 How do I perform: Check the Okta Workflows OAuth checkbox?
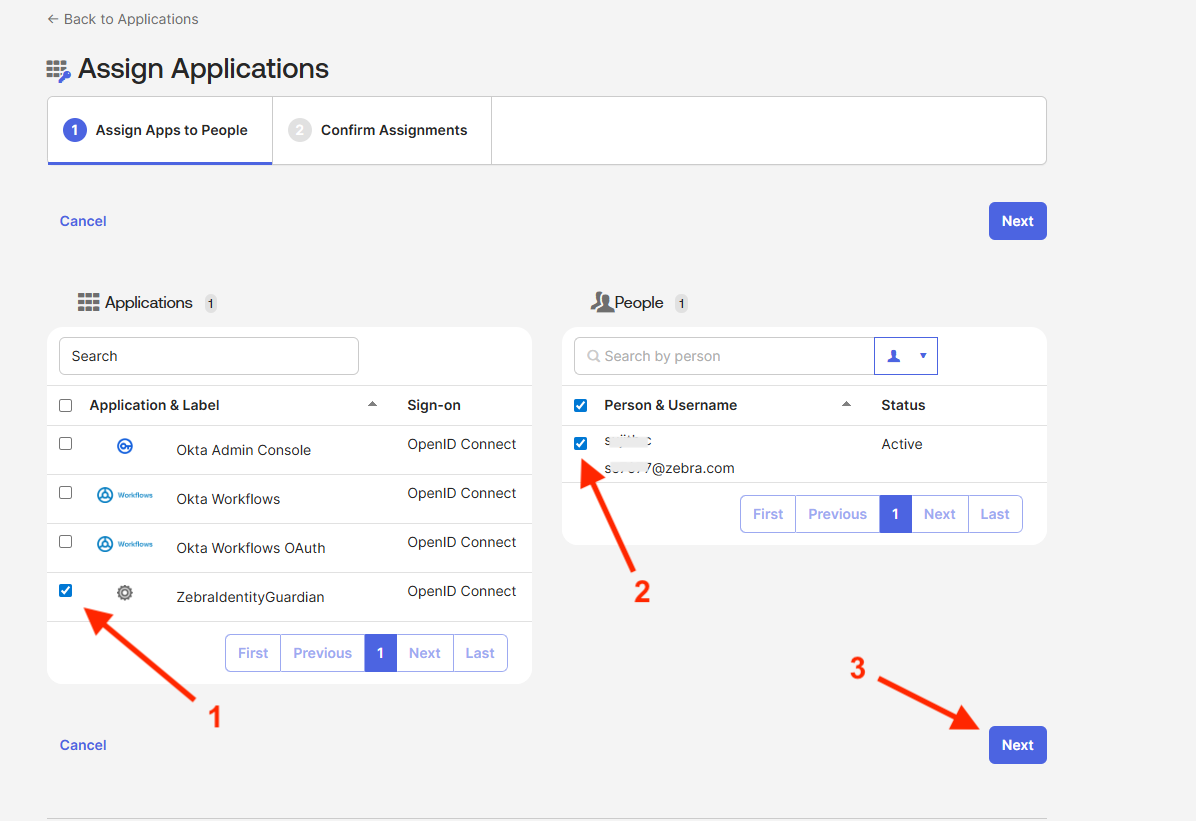point(66,542)
